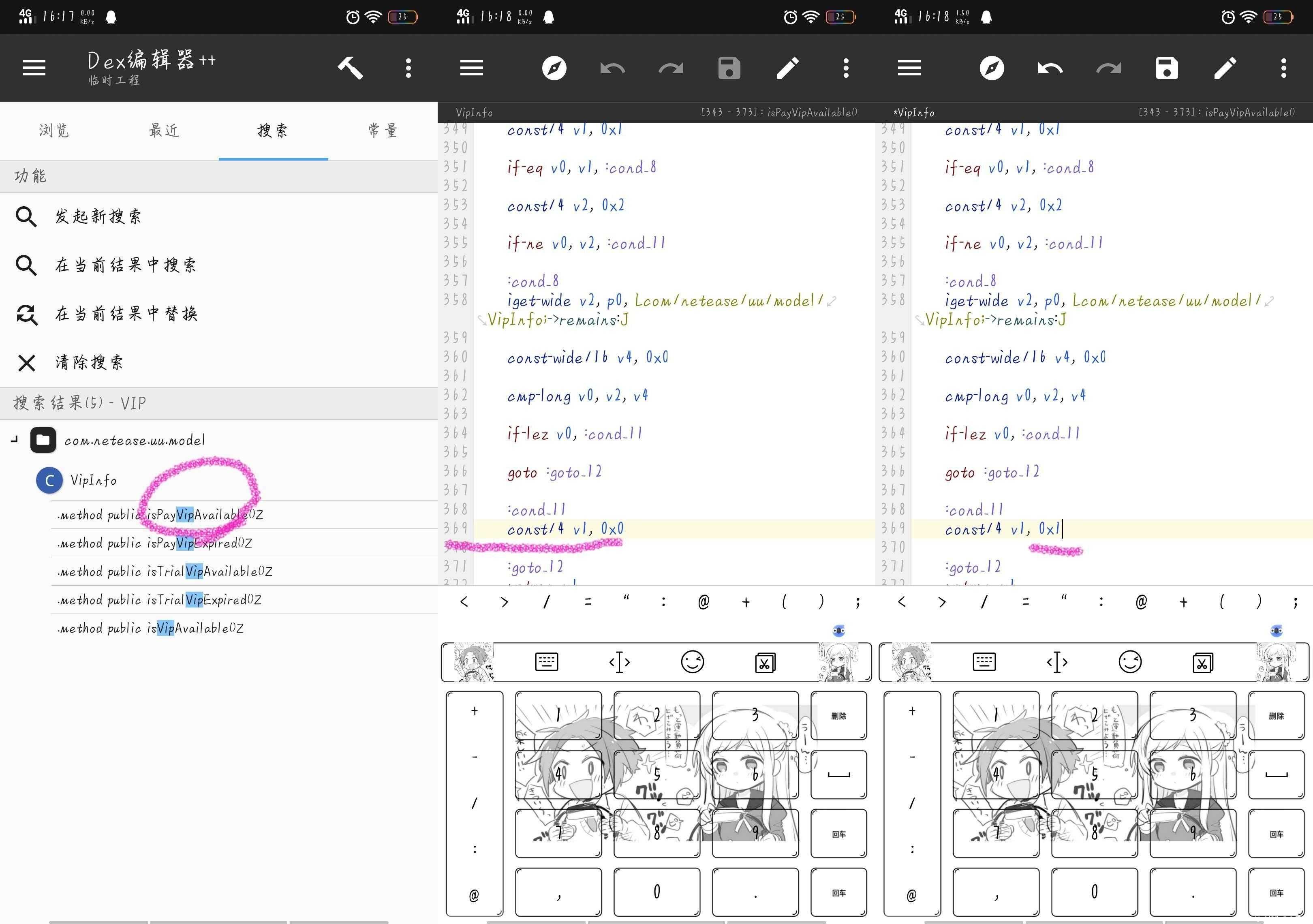The width and height of the screenshot is (1313, 924).
Task: Save changes with disk icon in right editor
Action: (1167, 68)
